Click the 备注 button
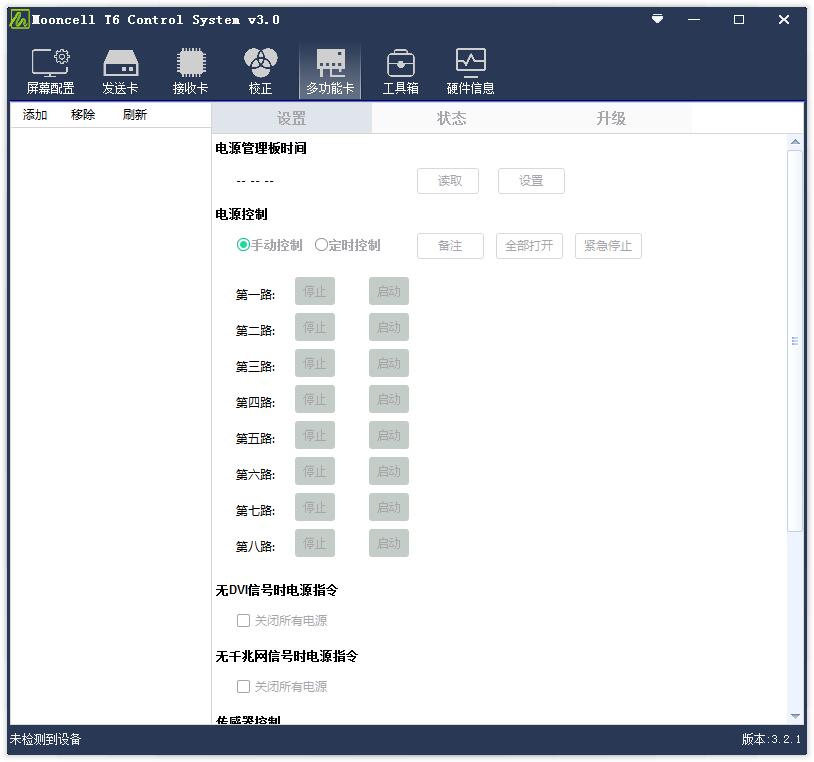Viewport: 814px width, 762px height. click(x=450, y=246)
